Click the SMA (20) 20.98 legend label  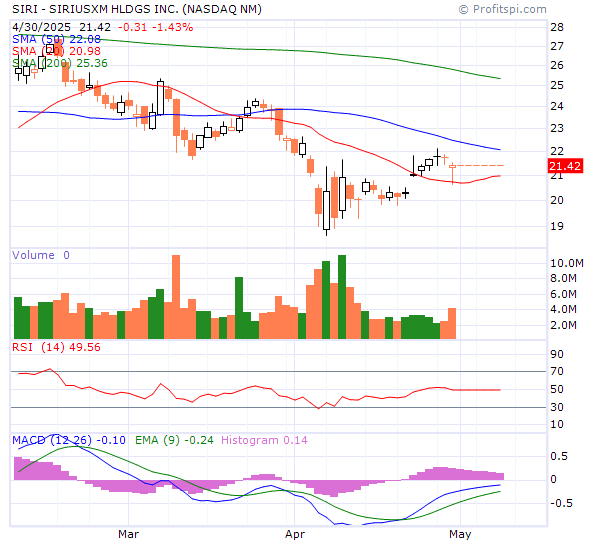click(56, 51)
